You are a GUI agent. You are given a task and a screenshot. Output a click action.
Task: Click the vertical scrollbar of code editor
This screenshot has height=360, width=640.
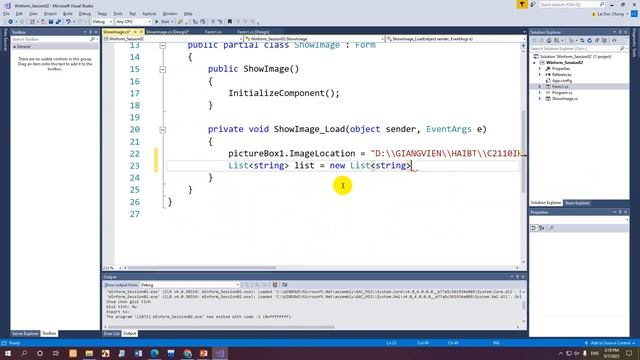524,151
